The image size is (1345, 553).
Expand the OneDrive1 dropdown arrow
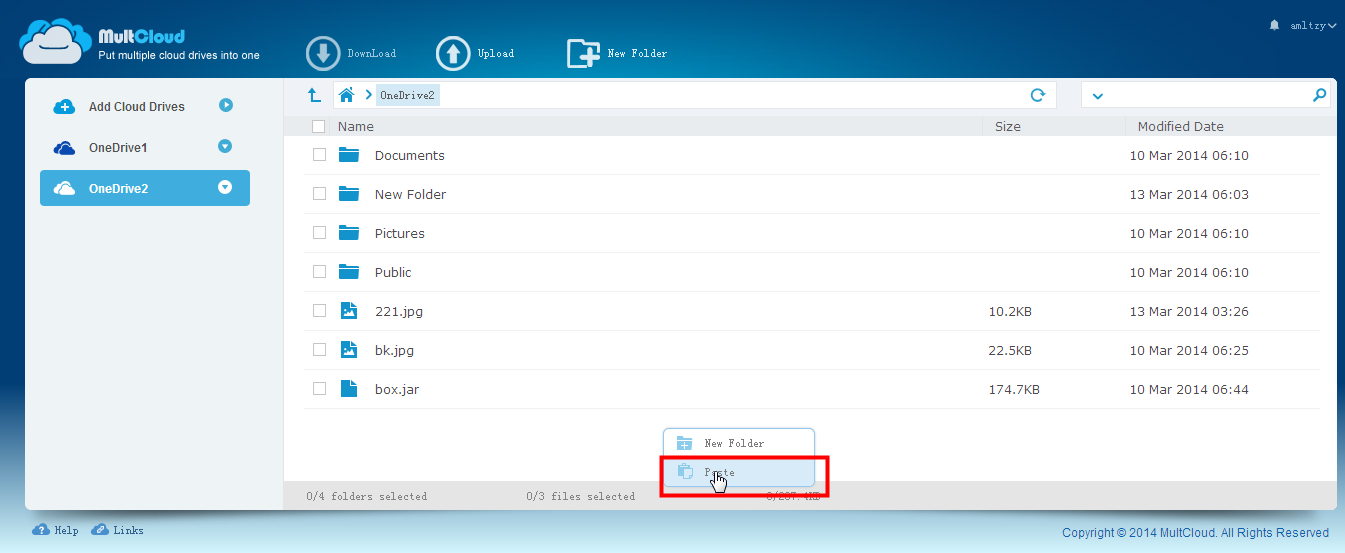(225, 146)
